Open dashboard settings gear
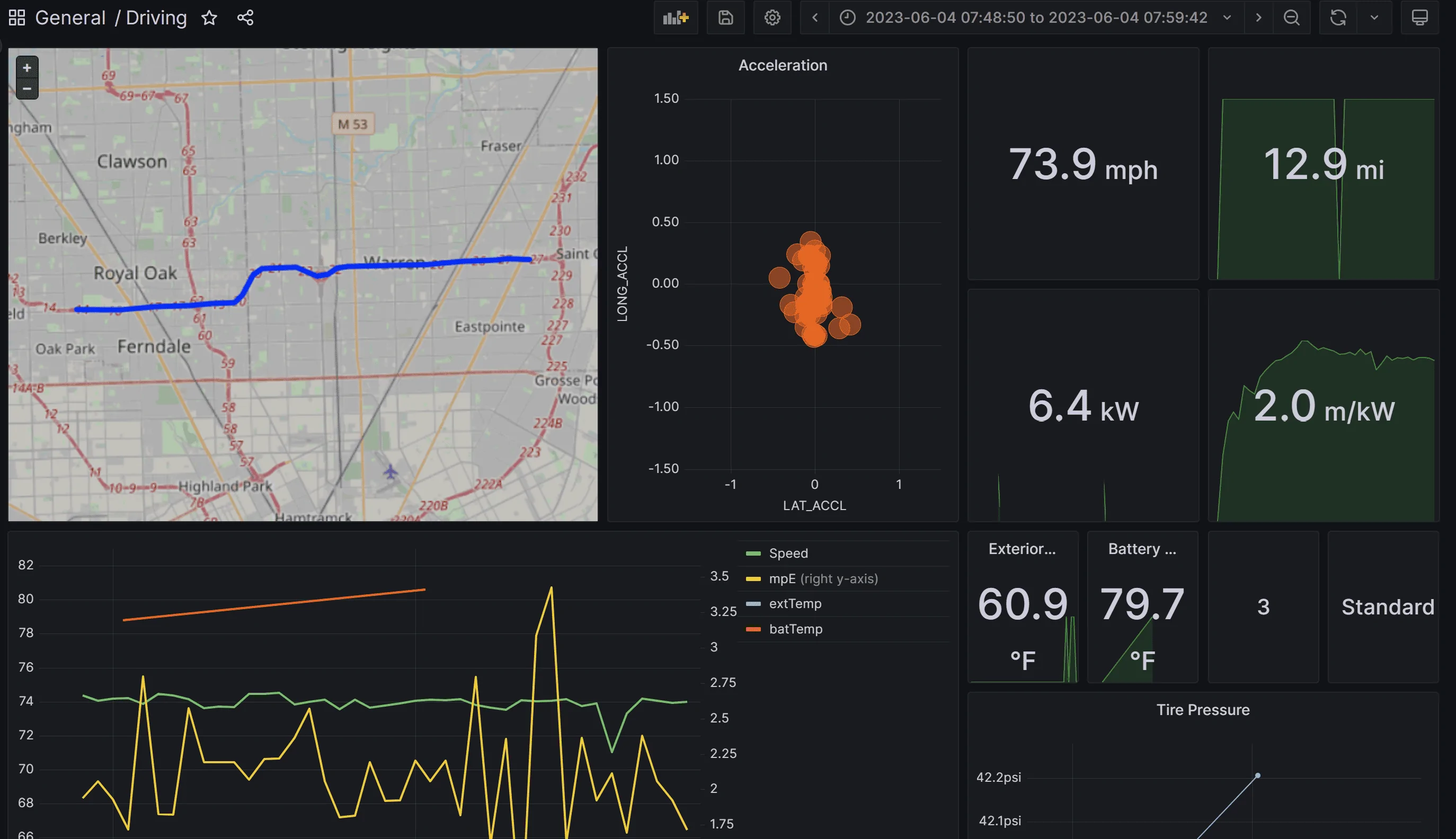1456x839 pixels. click(772, 18)
